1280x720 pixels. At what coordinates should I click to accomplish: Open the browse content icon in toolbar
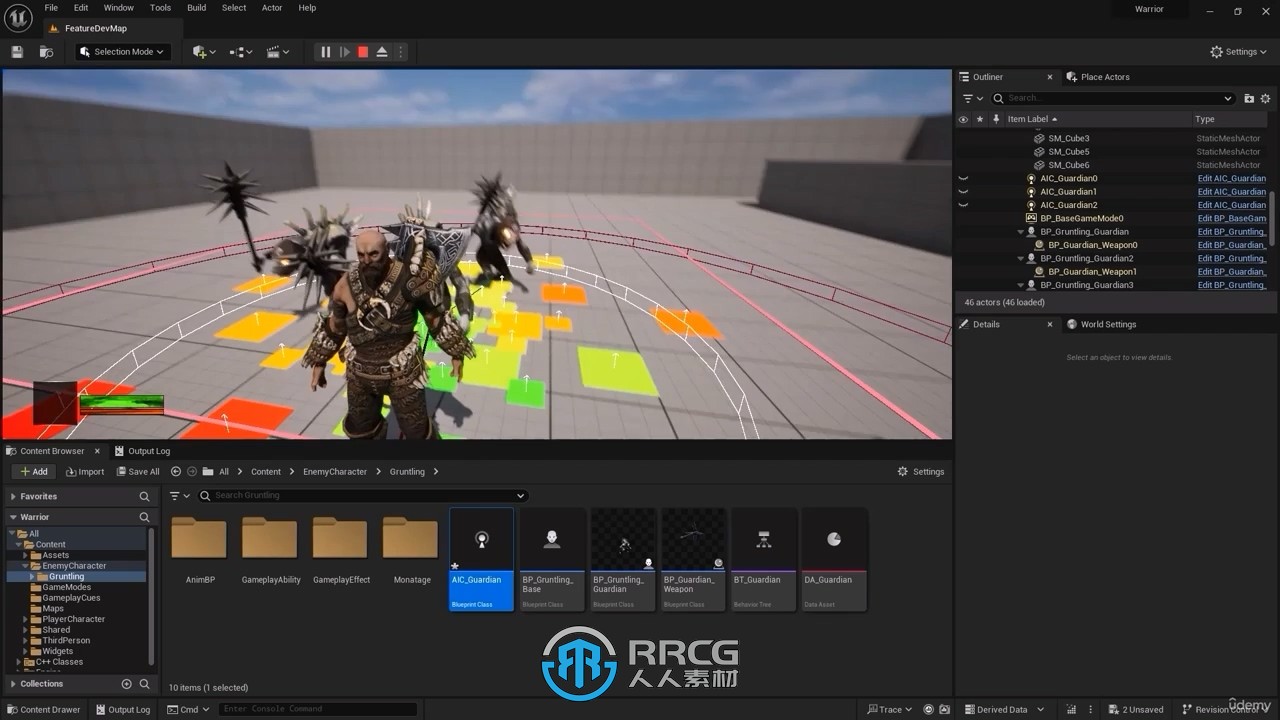coord(46,52)
